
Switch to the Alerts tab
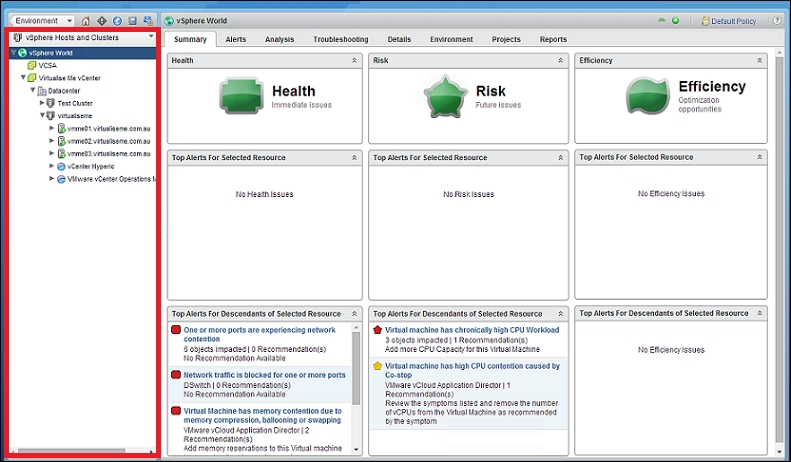(236, 39)
